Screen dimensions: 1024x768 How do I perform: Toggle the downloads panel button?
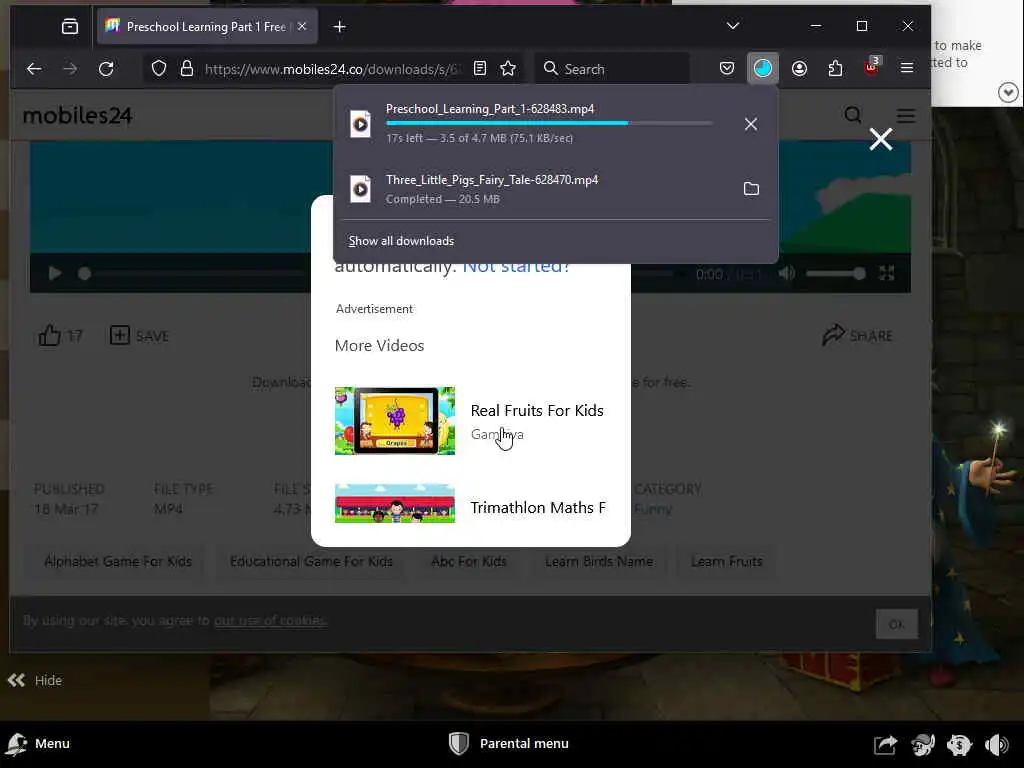click(763, 69)
